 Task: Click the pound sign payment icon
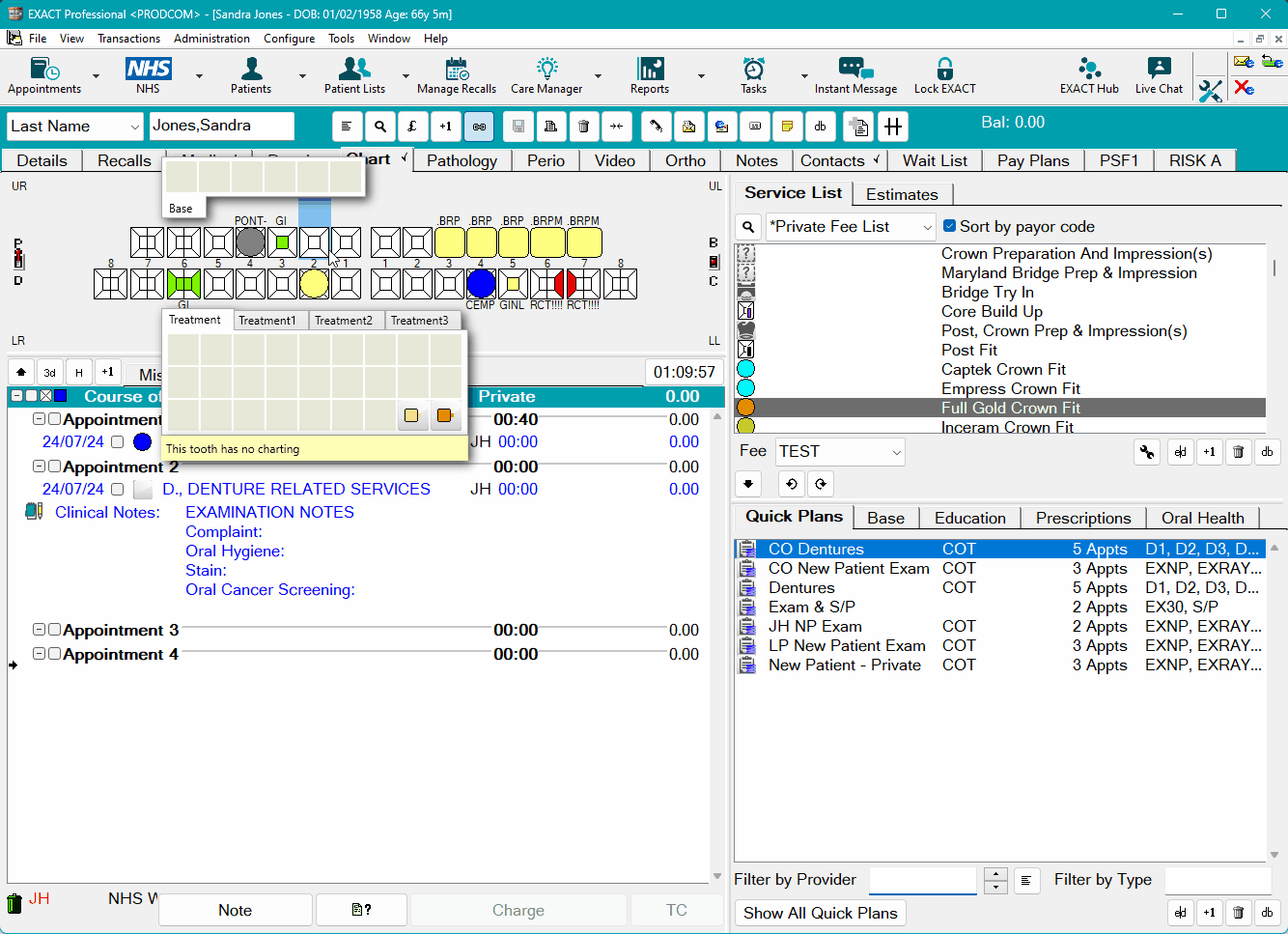click(412, 127)
